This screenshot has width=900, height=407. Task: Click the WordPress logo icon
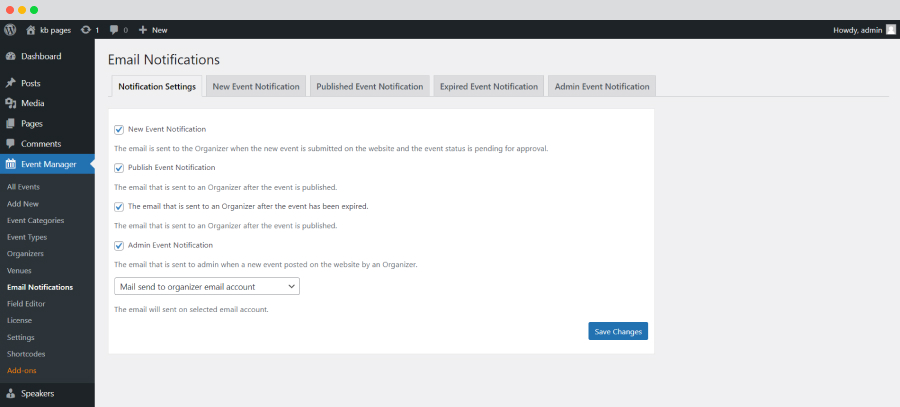[10, 30]
